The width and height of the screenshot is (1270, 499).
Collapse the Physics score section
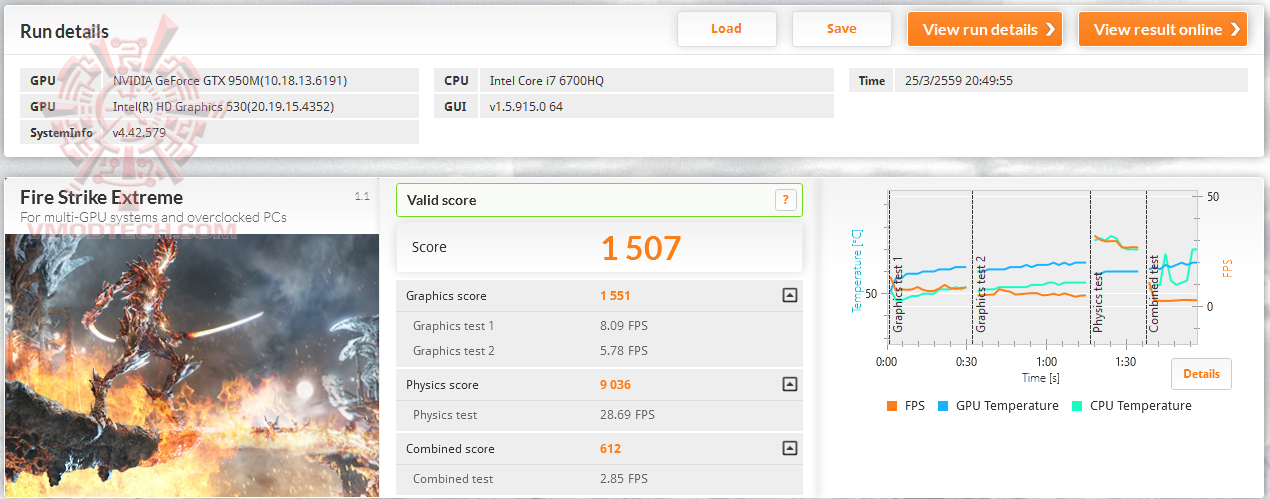coord(789,384)
